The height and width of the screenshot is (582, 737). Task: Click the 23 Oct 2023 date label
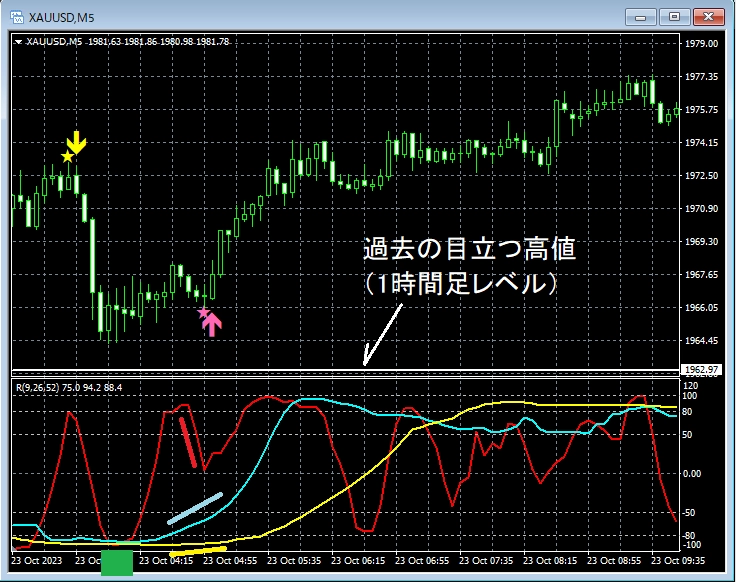tap(37, 560)
